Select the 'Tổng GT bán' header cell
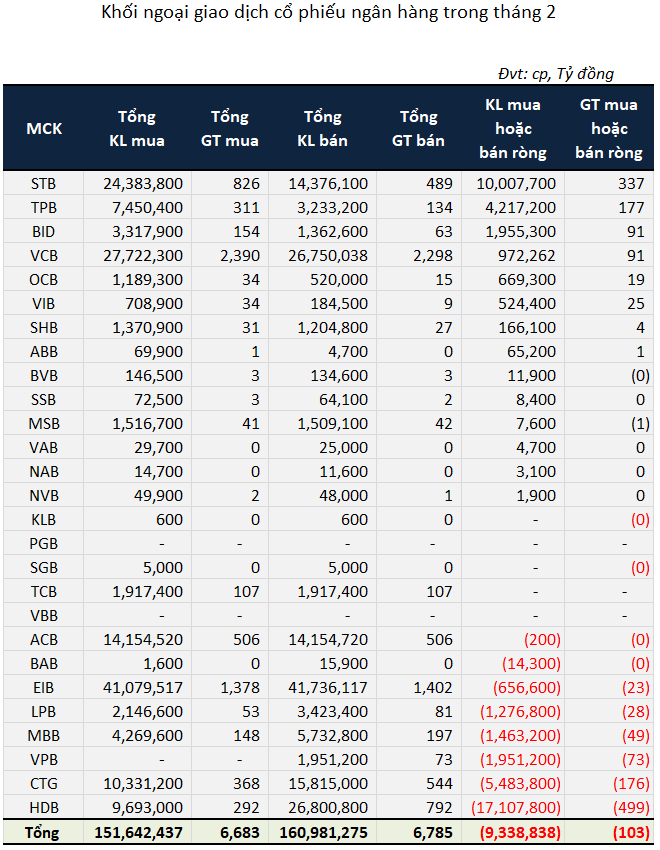The width and height of the screenshot is (660, 850). (x=418, y=128)
